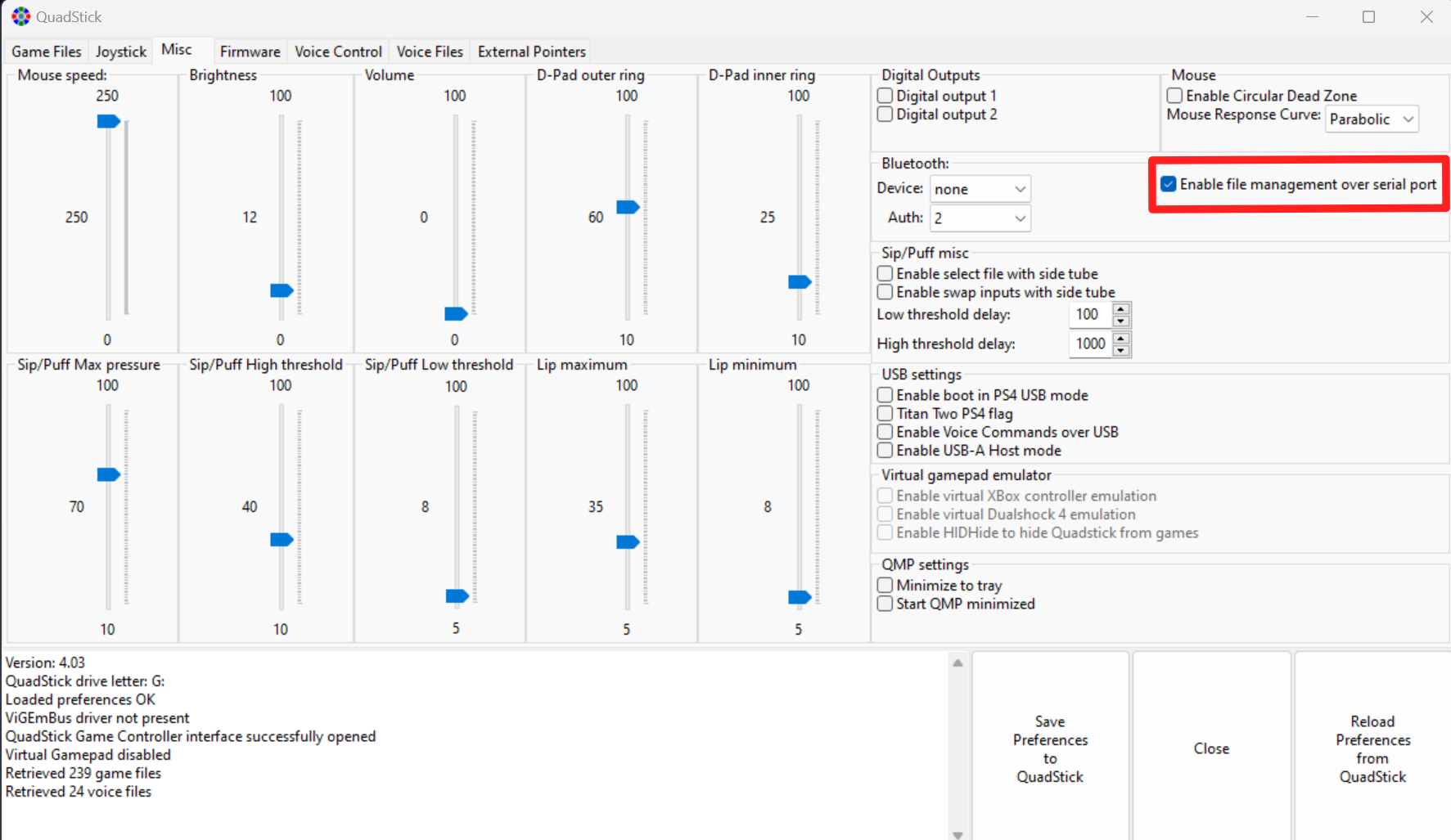Open the Bluetooth Auth dropdown
Image resolution: width=1451 pixels, height=840 pixels.
click(980, 218)
